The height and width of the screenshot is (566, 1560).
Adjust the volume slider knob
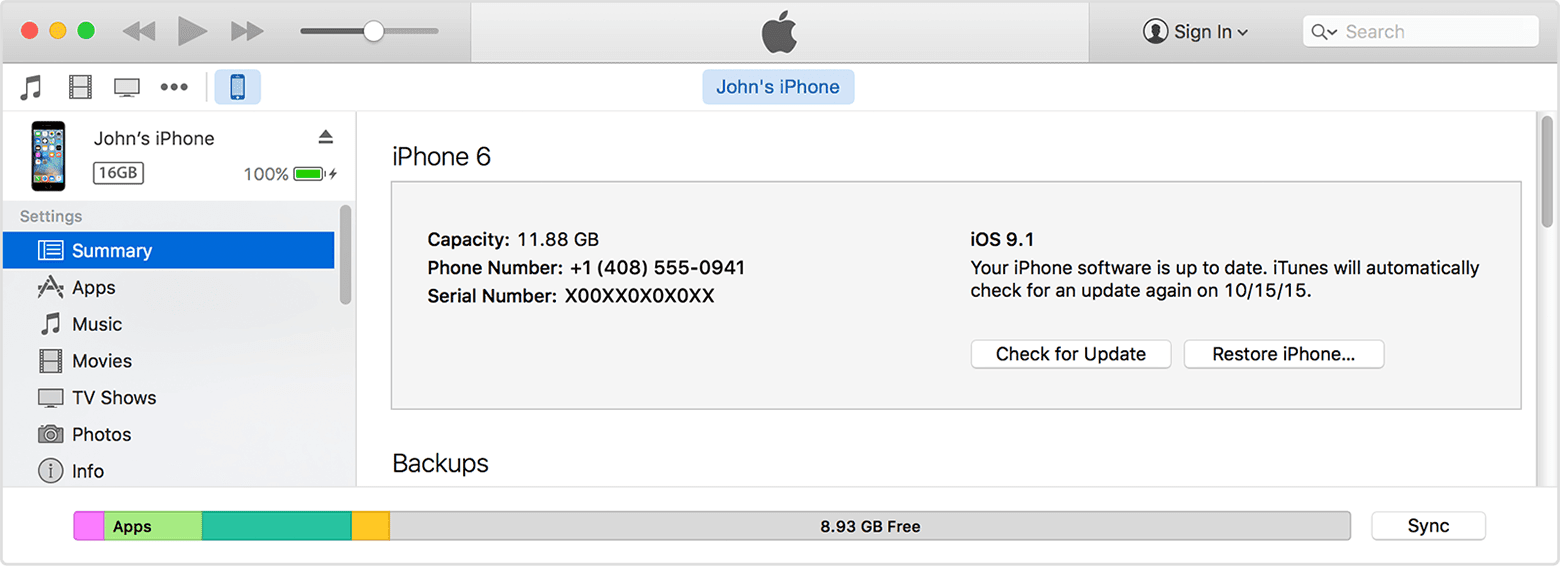(373, 31)
